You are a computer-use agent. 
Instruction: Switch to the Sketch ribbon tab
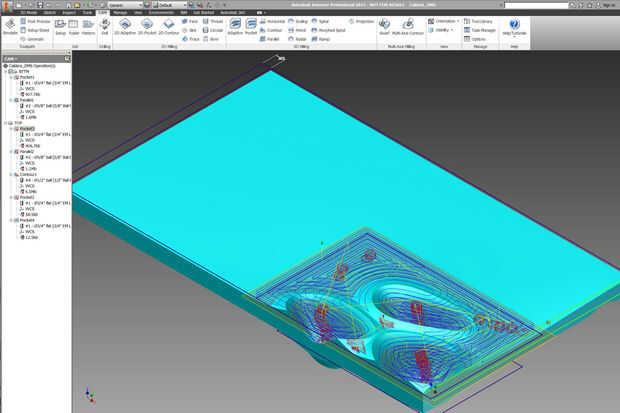click(x=50, y=13)
